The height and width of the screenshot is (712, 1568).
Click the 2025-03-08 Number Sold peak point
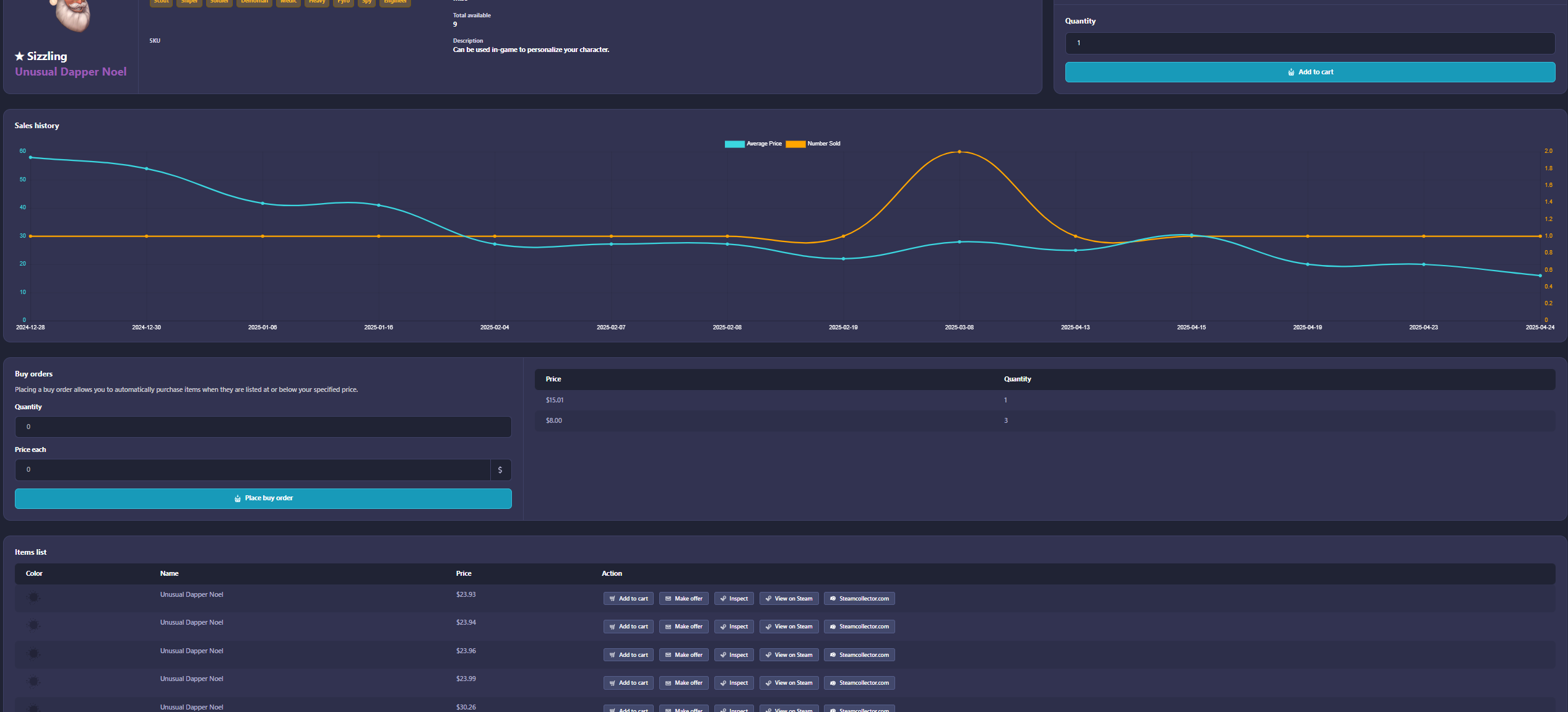click(959, 152)
